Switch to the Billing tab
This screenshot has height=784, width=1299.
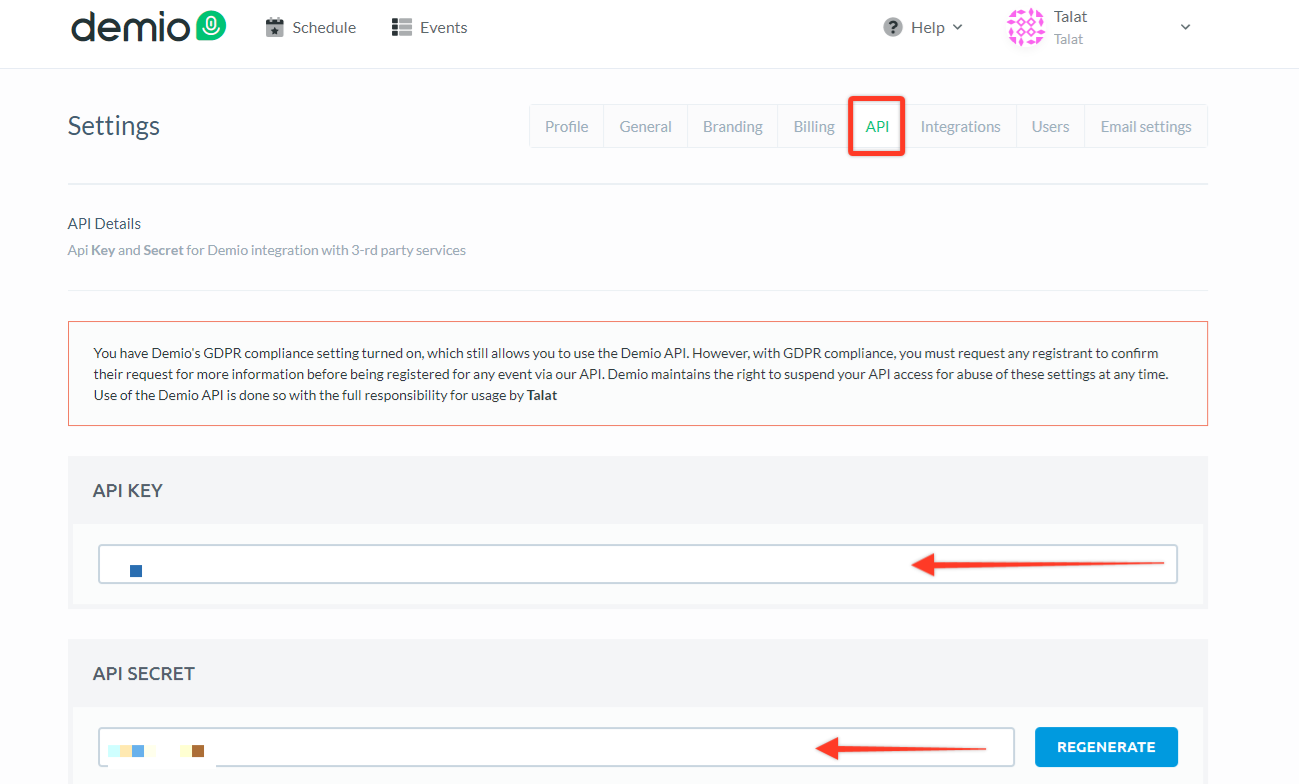(814, 126)
